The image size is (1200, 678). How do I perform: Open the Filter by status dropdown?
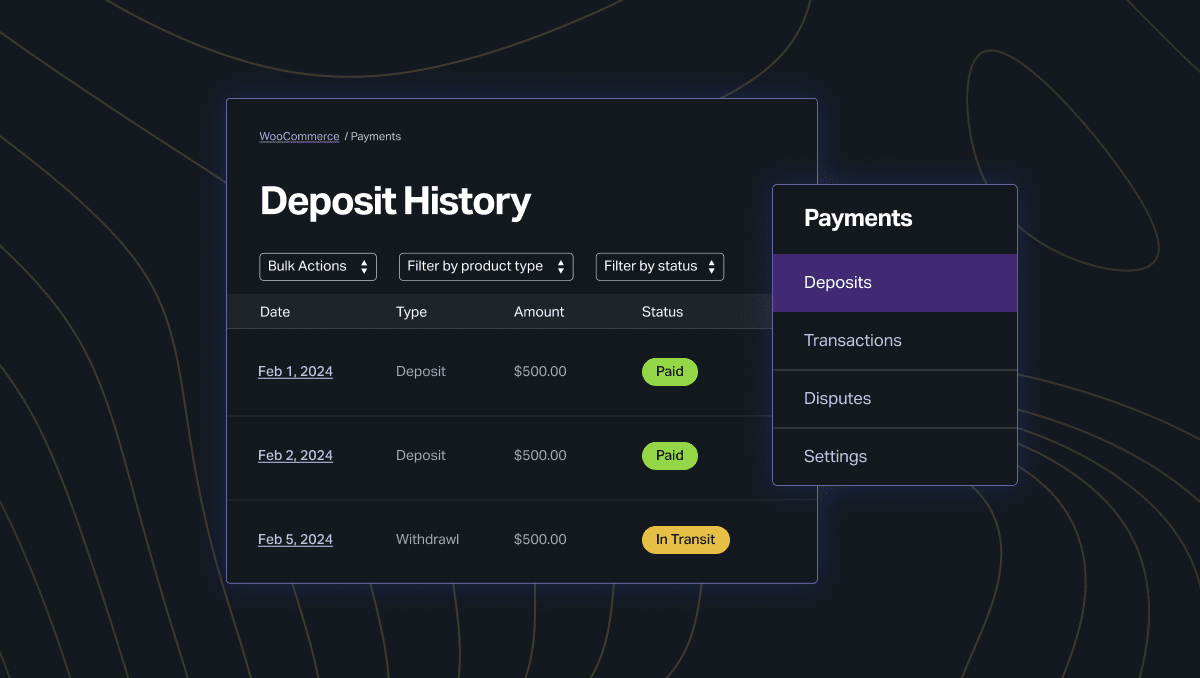point(659,267)
